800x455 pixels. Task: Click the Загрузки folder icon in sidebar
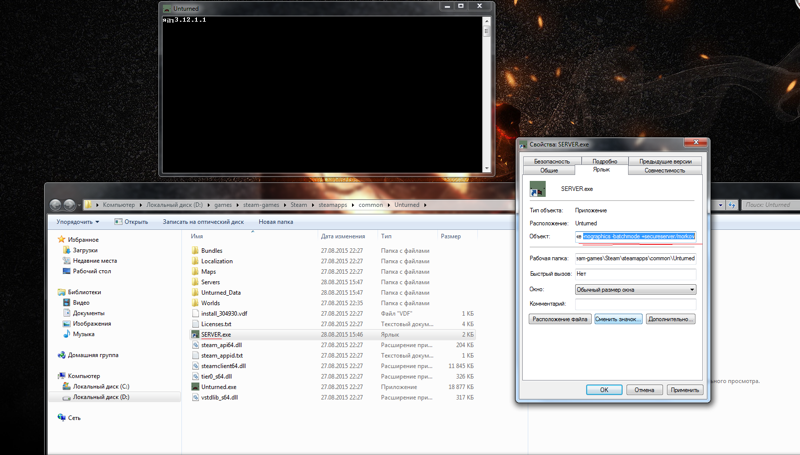(x=66, y=250)
